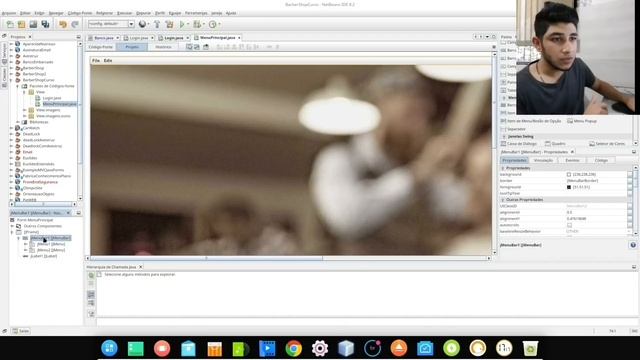Viewport: 640px width, 360px height.
Task: Switch to MenuPrincipal.java editor tab
Action: (x=218, y=38)
